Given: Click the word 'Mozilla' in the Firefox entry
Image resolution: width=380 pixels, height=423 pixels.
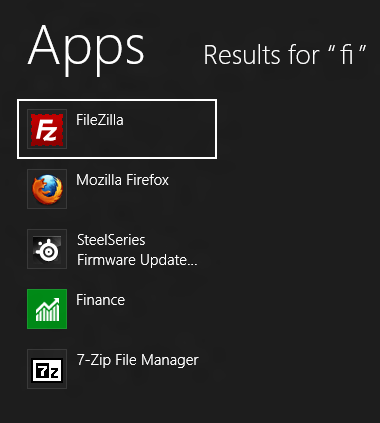Looking at the screenshot, I should click(x=99, y=180).
